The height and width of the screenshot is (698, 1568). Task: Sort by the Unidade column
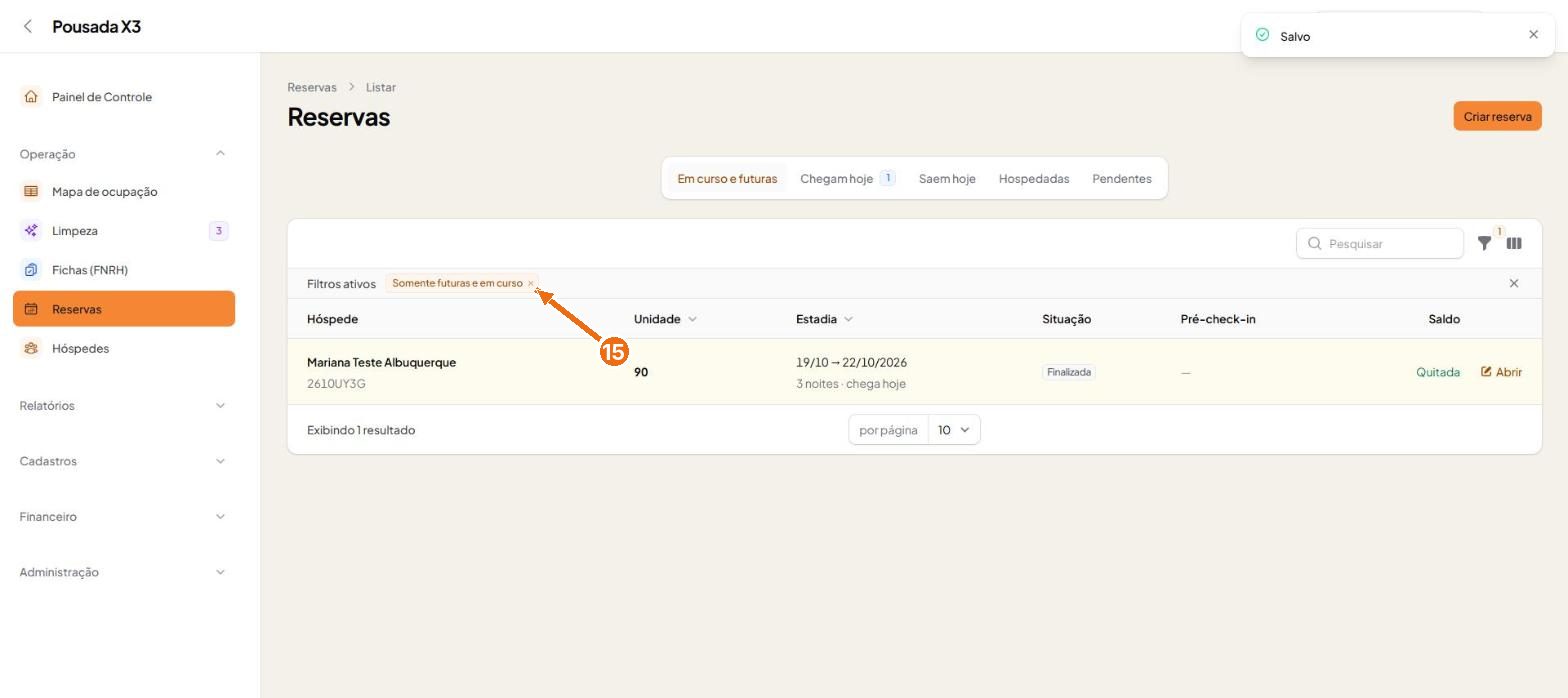[x=665, y=319]
